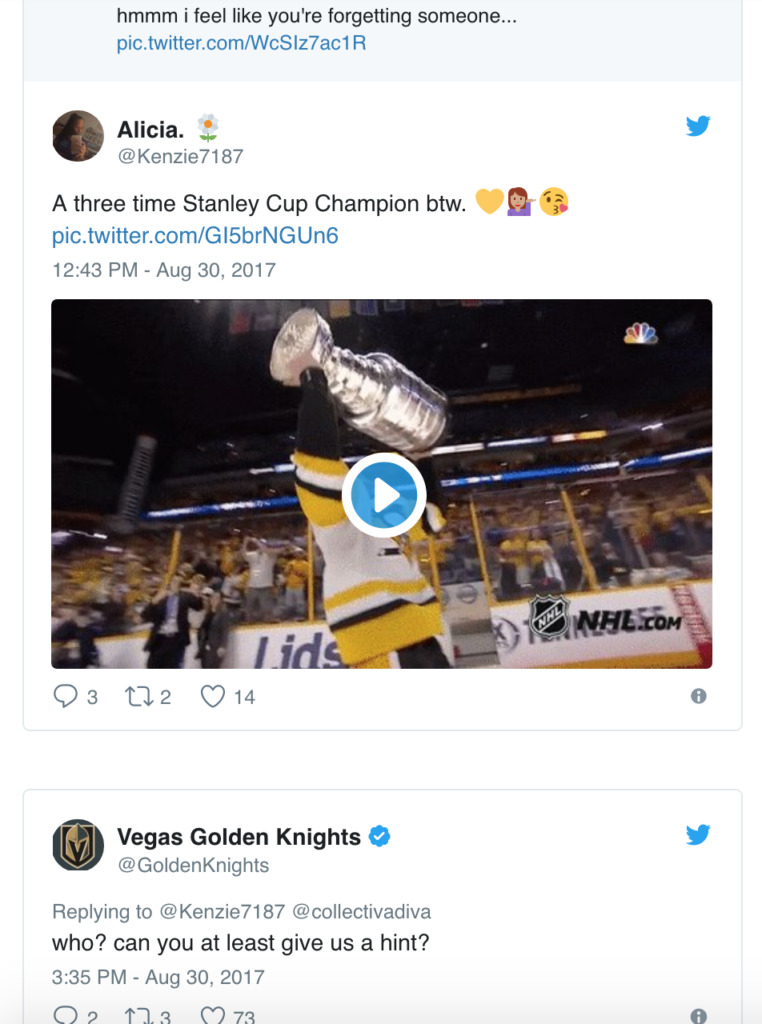
Task: Click the 3:35 PM - Aug 30, 2017 timestamp
Action: click(158, 977)
